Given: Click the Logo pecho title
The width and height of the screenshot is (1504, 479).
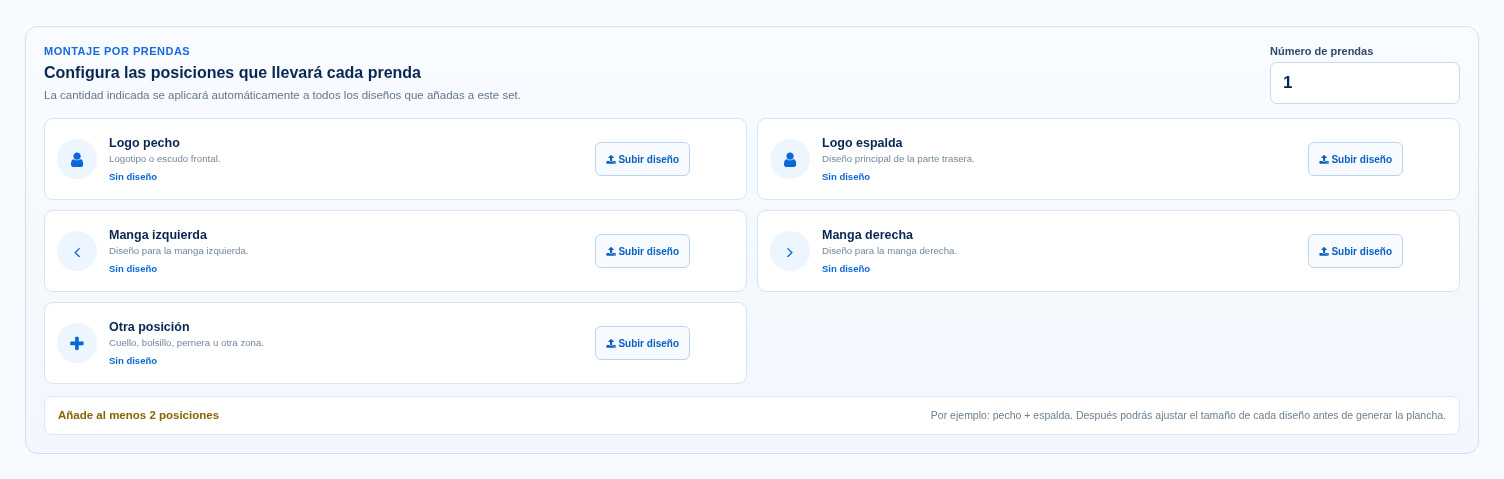Looking at the screenshot, I should tap(144, 143).
